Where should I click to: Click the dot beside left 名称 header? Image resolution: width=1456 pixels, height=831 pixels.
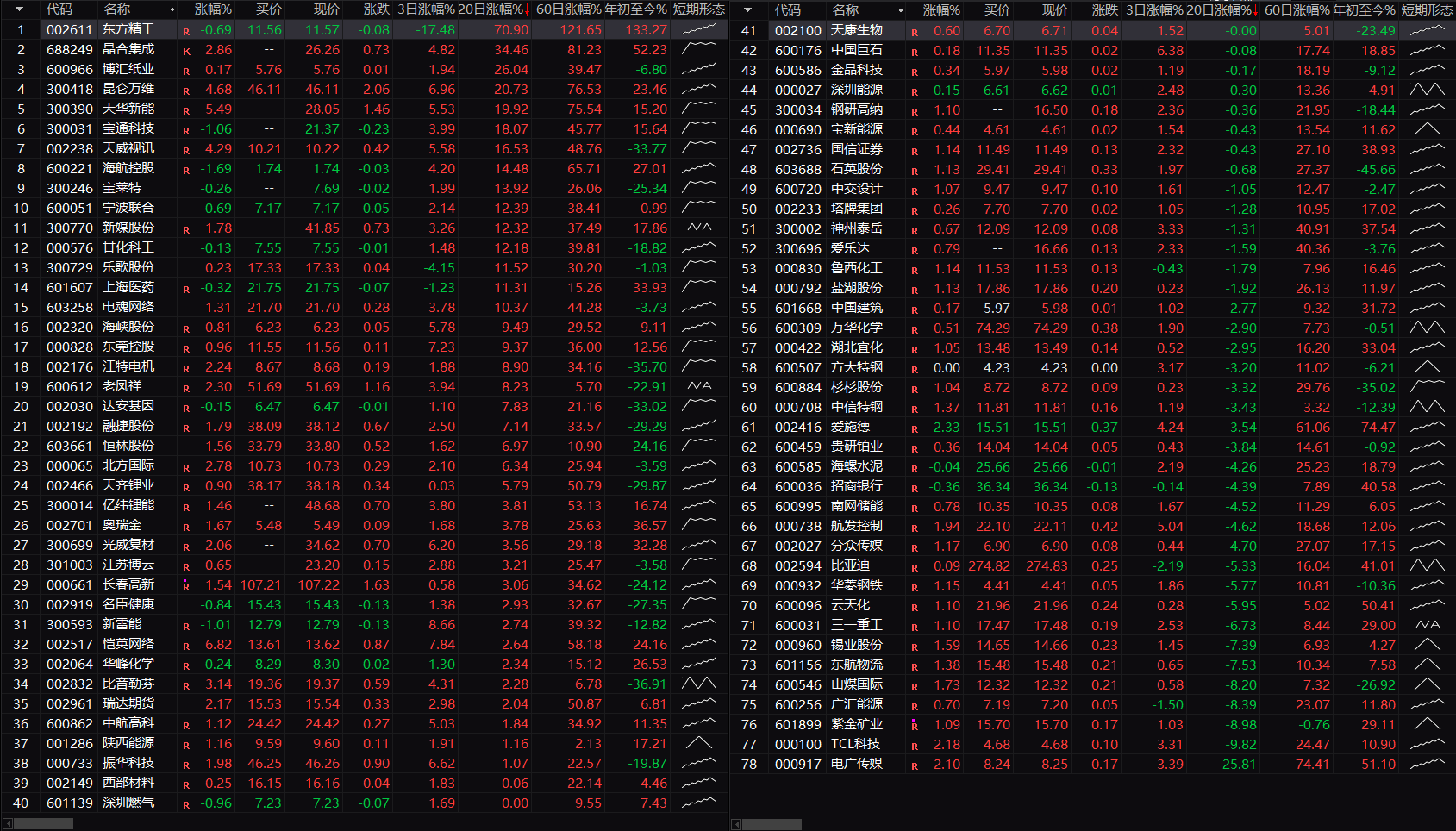point(172,9)
